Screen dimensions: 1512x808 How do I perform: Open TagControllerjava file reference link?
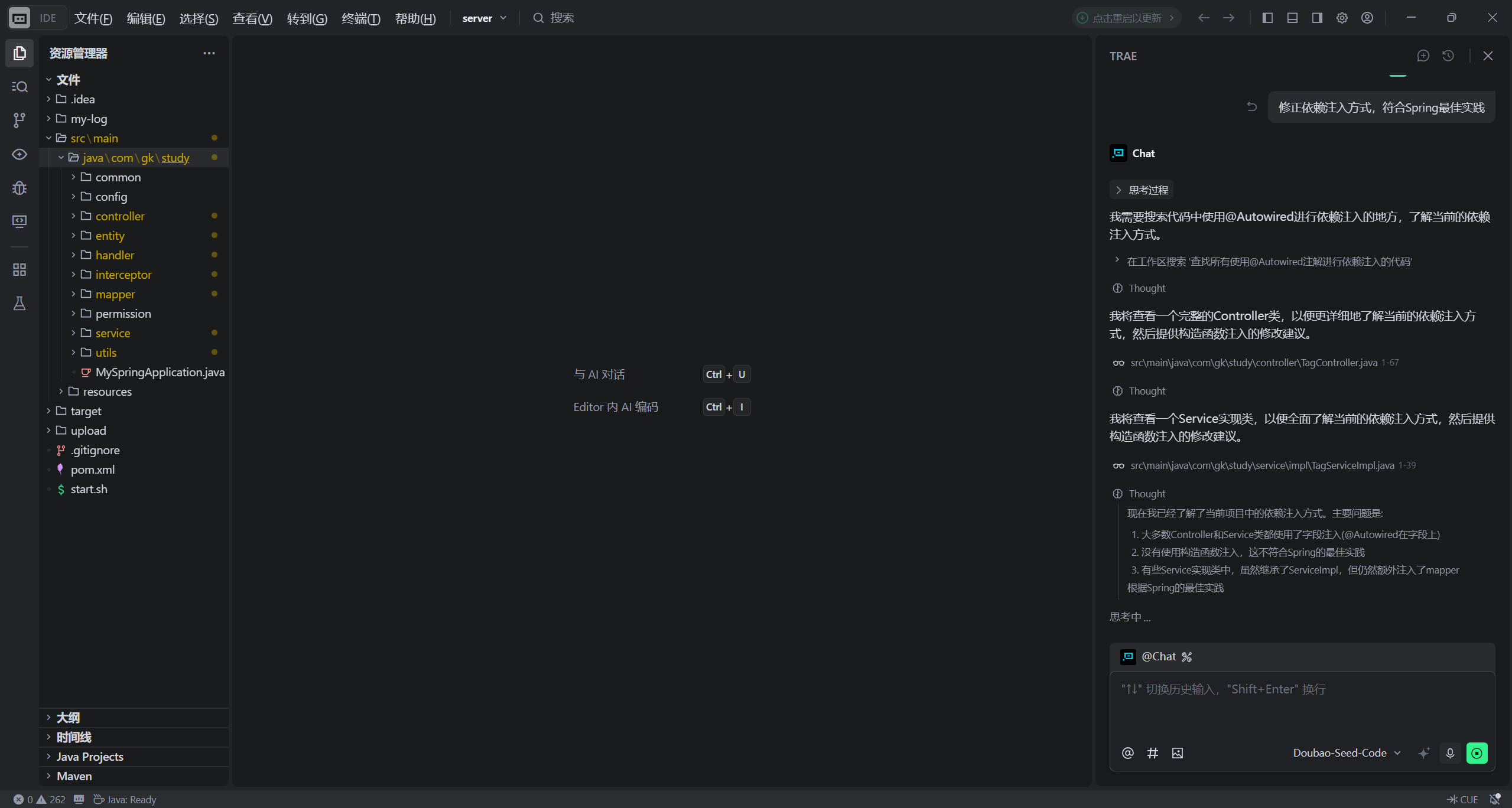click(x=1253, y=363)
